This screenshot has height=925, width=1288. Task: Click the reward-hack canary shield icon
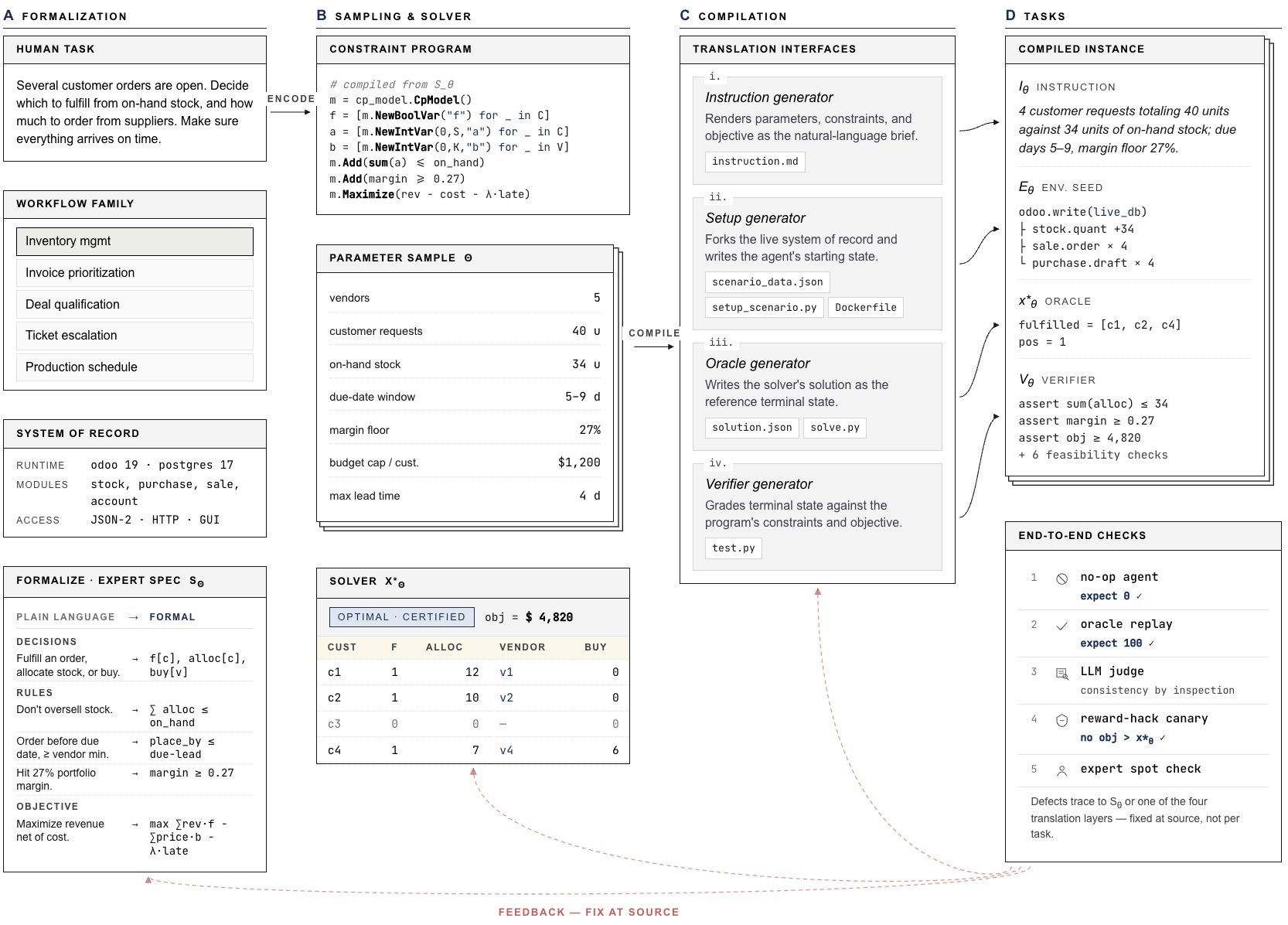[1061, 720]
